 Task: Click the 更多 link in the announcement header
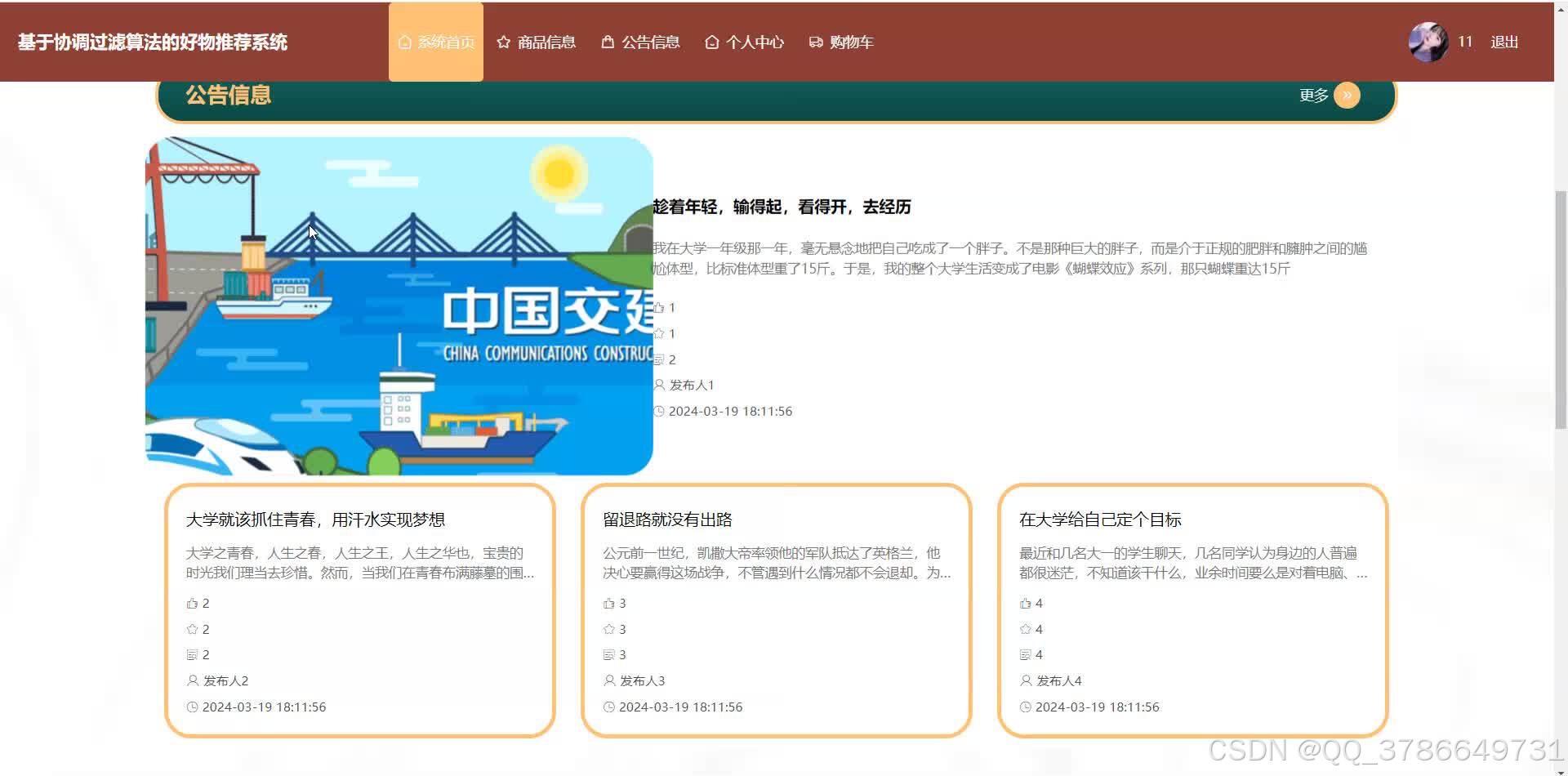(x=1314, y=96)
